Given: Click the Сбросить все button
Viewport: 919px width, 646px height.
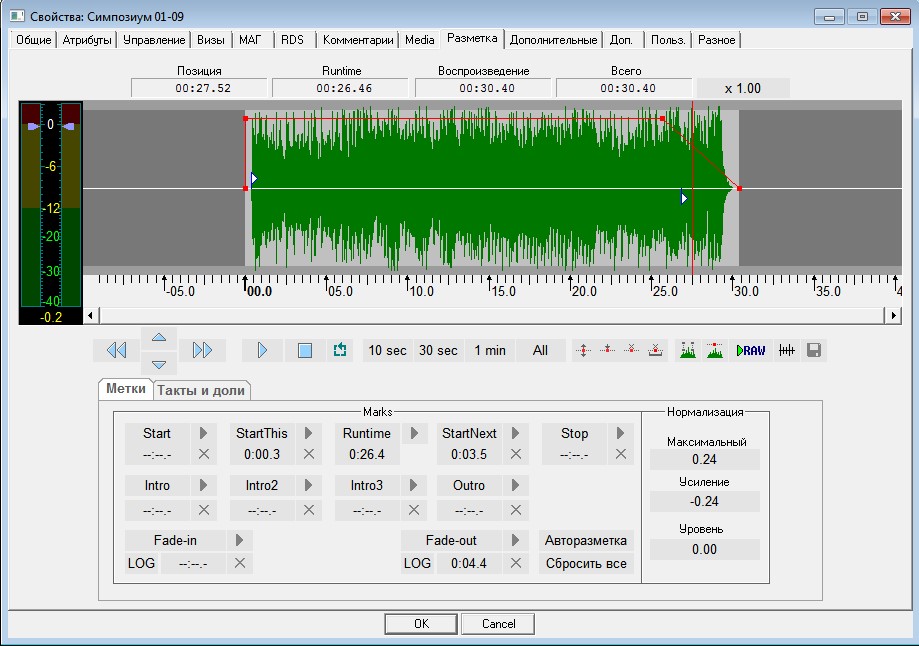Looking at the screenshot, I should point(587,563).
